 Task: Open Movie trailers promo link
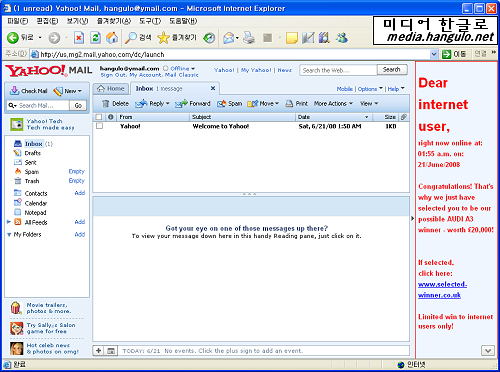pos(49,308)
